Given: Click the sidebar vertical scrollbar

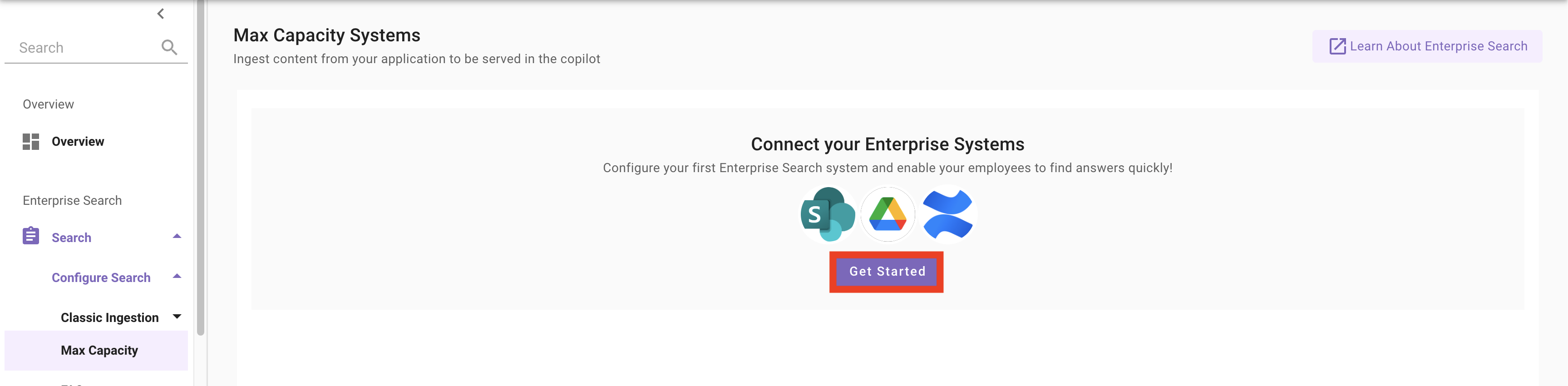Looking at the screenshot, I should pos(200,168).
